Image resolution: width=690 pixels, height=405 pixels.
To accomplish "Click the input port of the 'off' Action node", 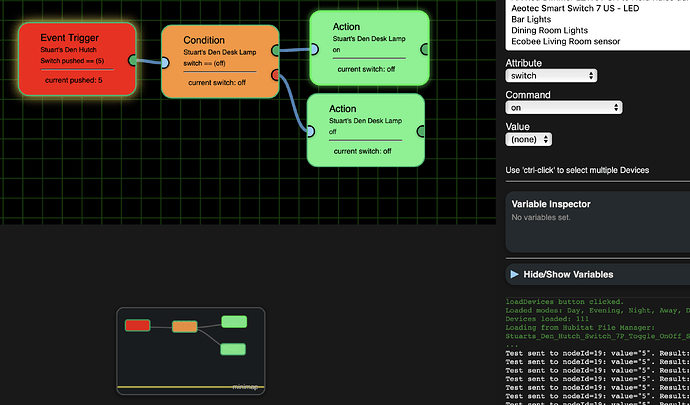I will (x=309, y=131).
